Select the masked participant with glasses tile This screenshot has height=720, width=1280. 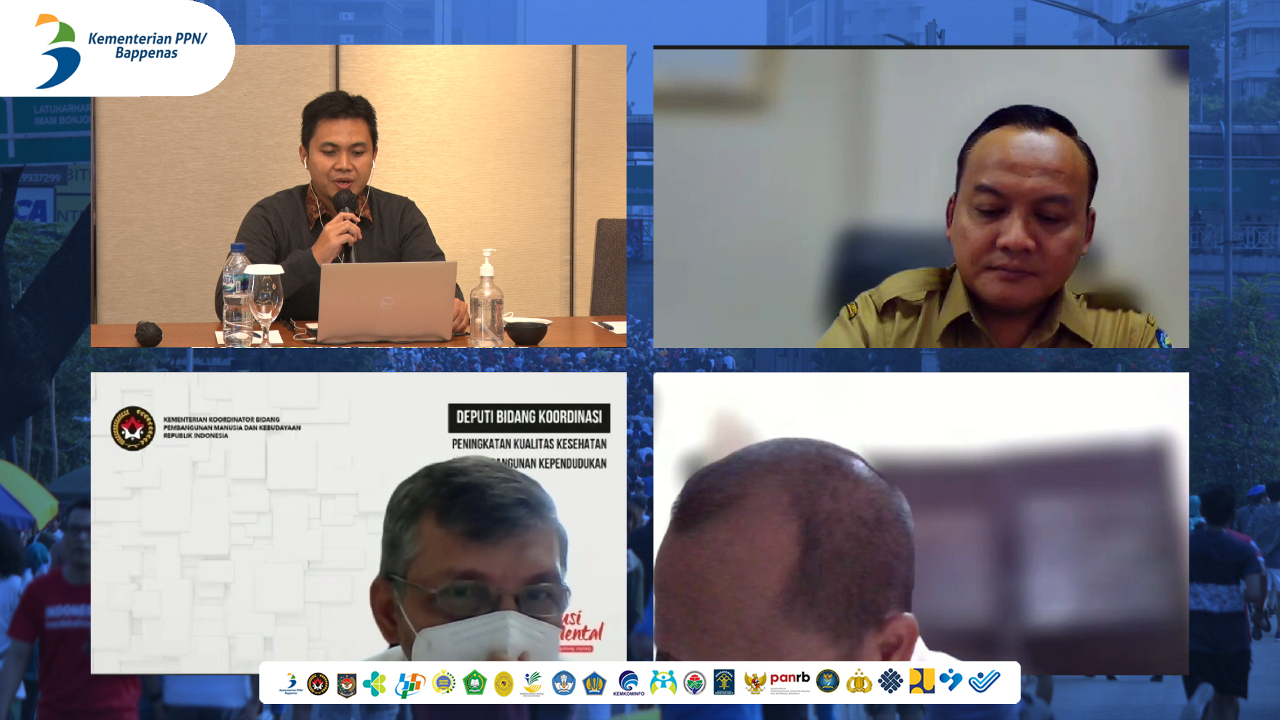tap(358, 523)
